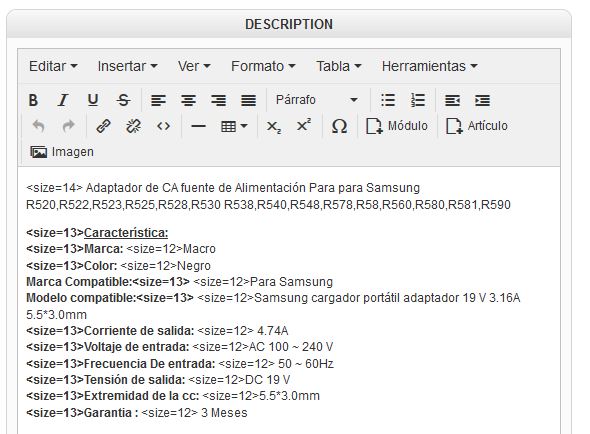Viewport: 590px width, 434px height.
Task: Justify the text alignment
Action: pyautogui.click(x=248, y=100)
